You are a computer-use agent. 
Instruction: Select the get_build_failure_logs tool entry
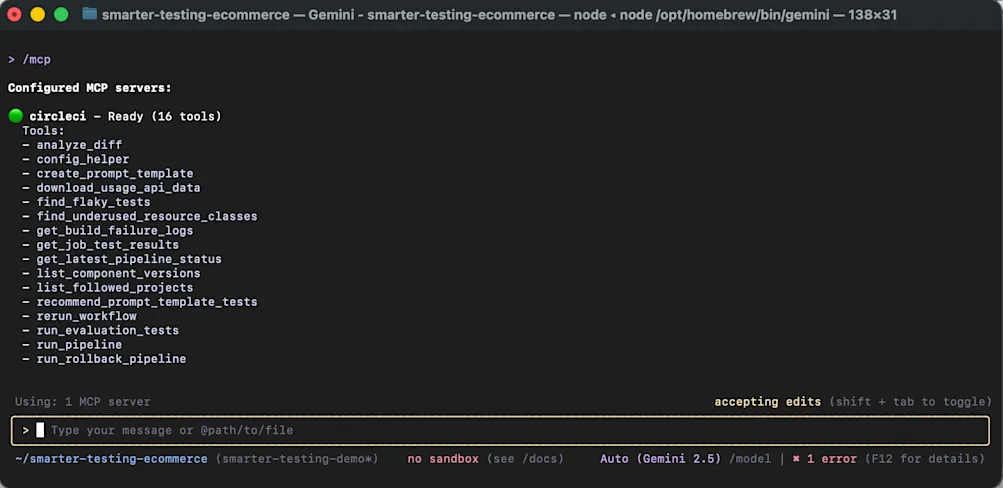click(115, 230)
